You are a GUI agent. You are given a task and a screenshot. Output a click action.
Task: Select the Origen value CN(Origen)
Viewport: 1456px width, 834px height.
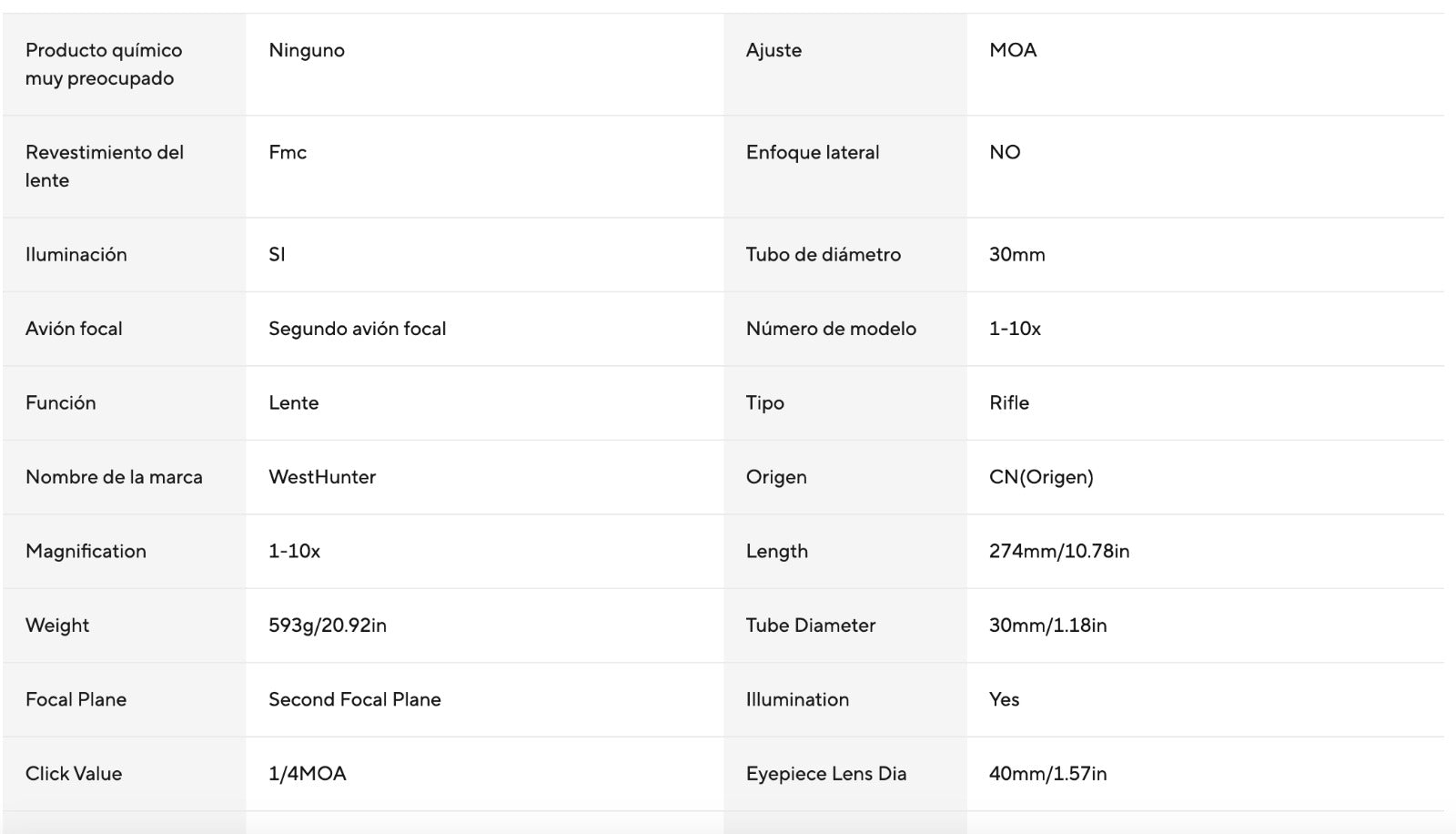tap(1041, 477)
